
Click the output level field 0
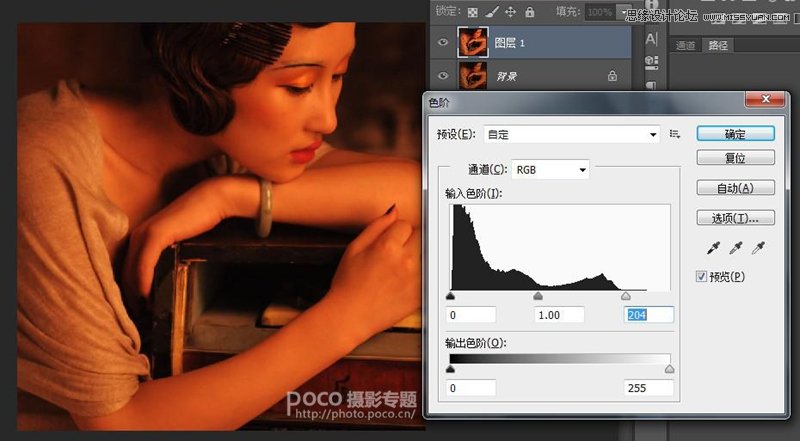tap(471, 388)
